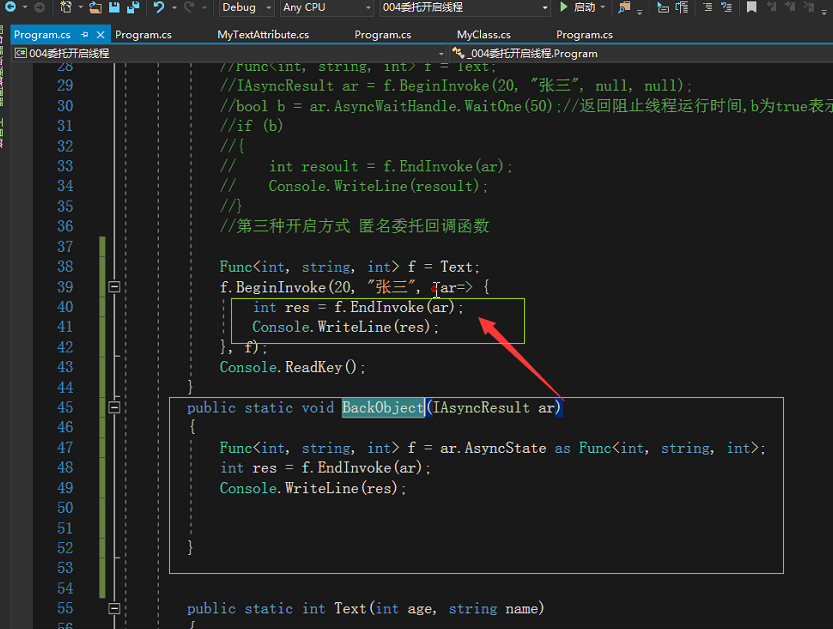Viewport: 833px width, 629px height.
Task: Click line number 43 in the gutter
Action: pos(65,367)
